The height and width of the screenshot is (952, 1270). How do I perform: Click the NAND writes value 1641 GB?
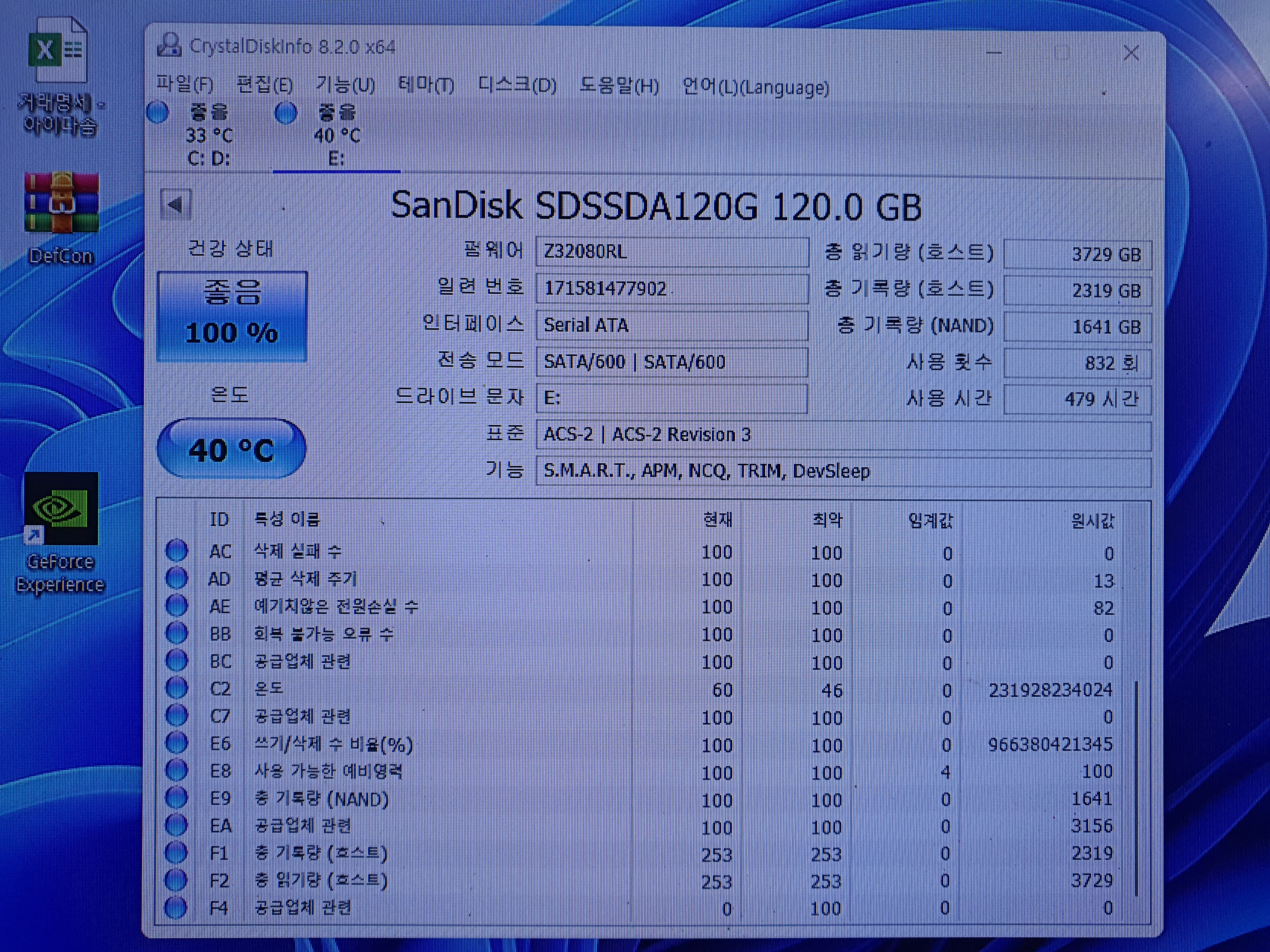pyautogui.click(x=1078, y=327)
